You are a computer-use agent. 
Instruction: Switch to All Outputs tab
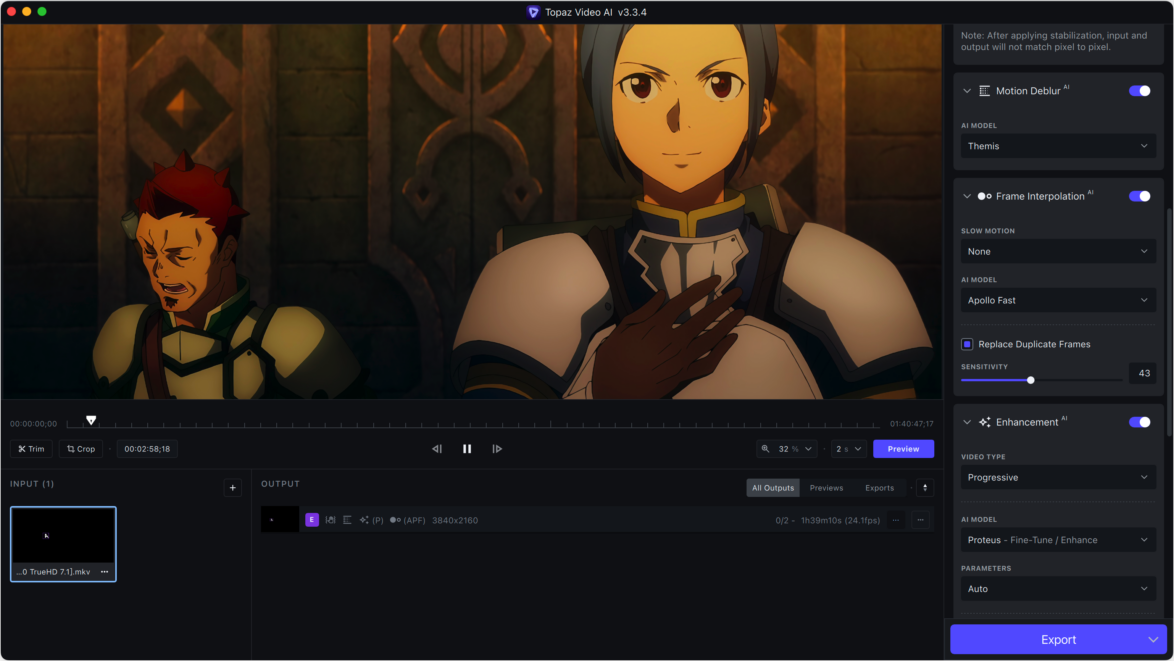pos(773,488)
